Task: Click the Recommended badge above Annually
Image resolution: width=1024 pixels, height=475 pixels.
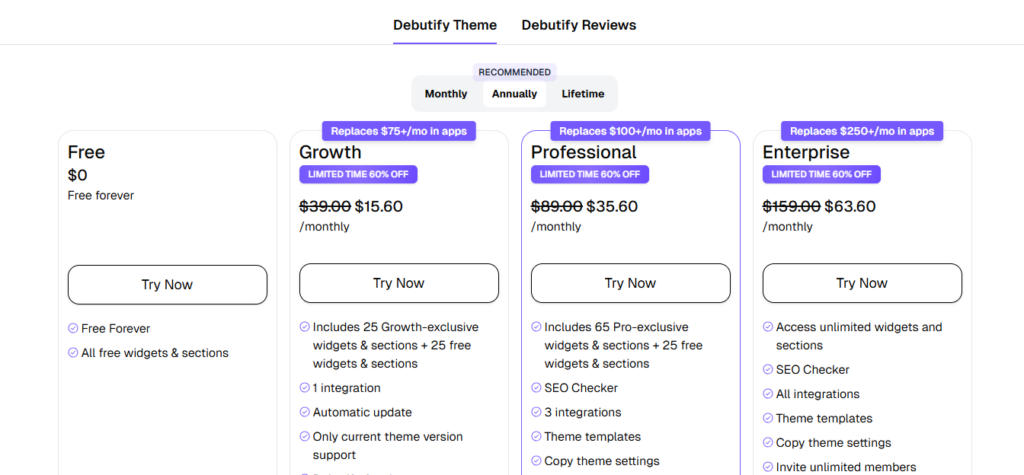Action: [514, 72]
